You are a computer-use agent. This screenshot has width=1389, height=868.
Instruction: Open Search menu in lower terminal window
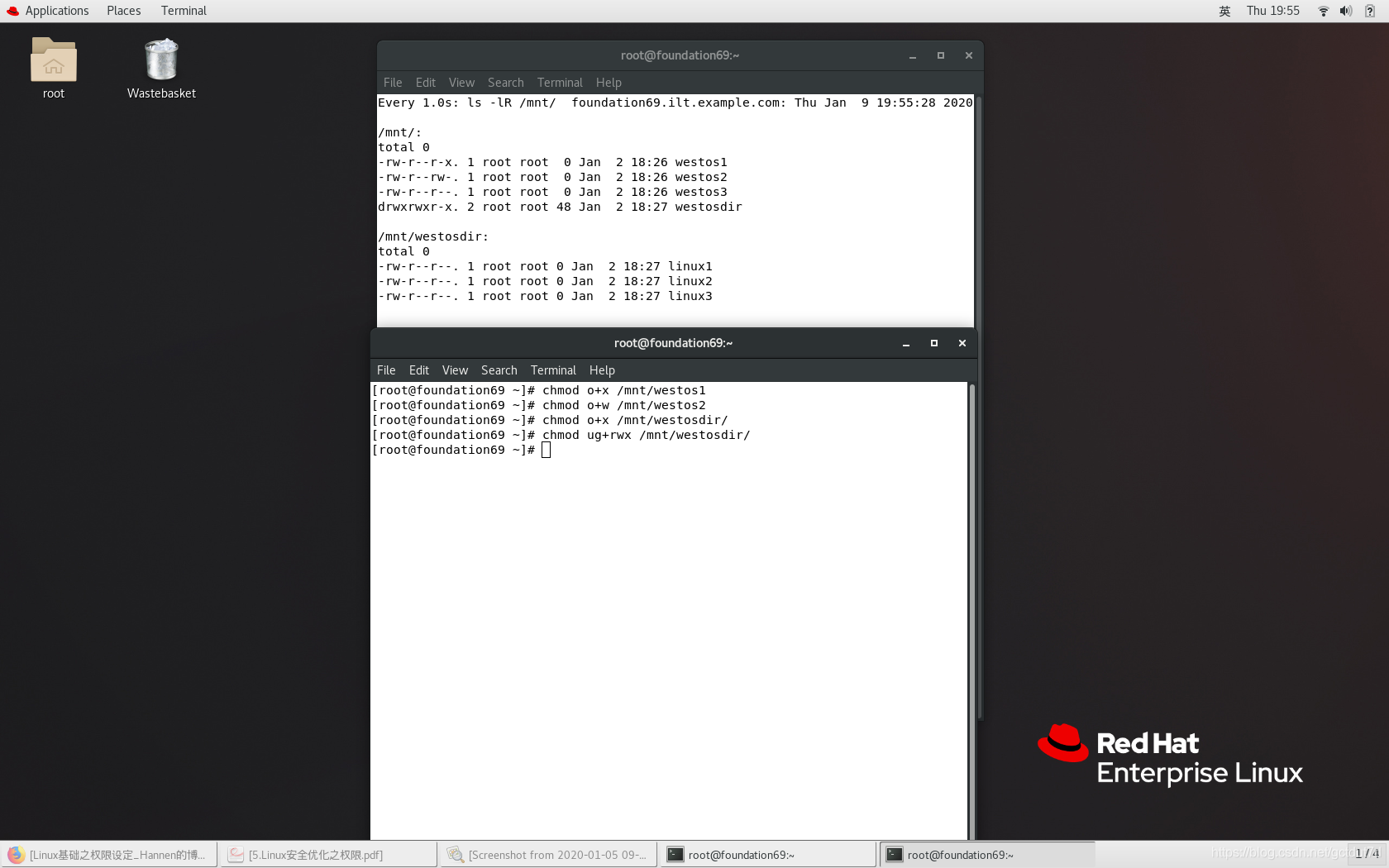499,370
